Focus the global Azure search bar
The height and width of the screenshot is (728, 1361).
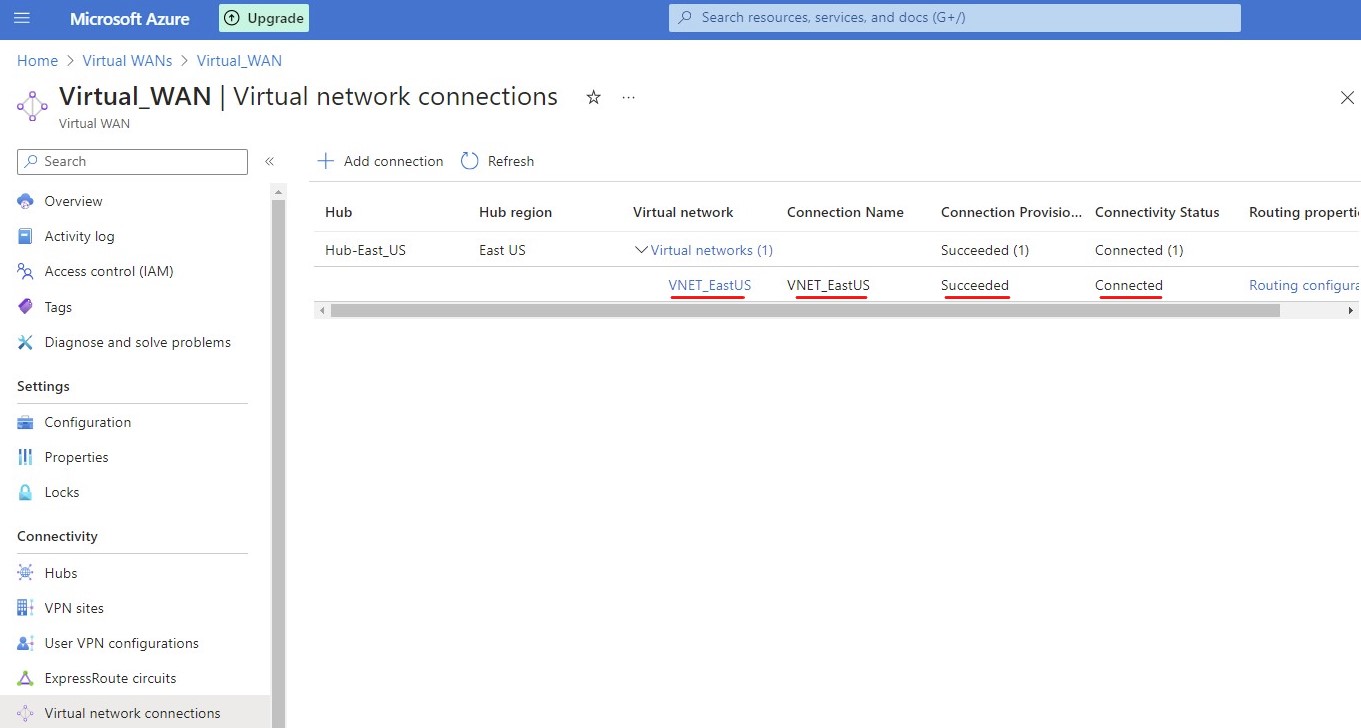(x=955, y=18)
